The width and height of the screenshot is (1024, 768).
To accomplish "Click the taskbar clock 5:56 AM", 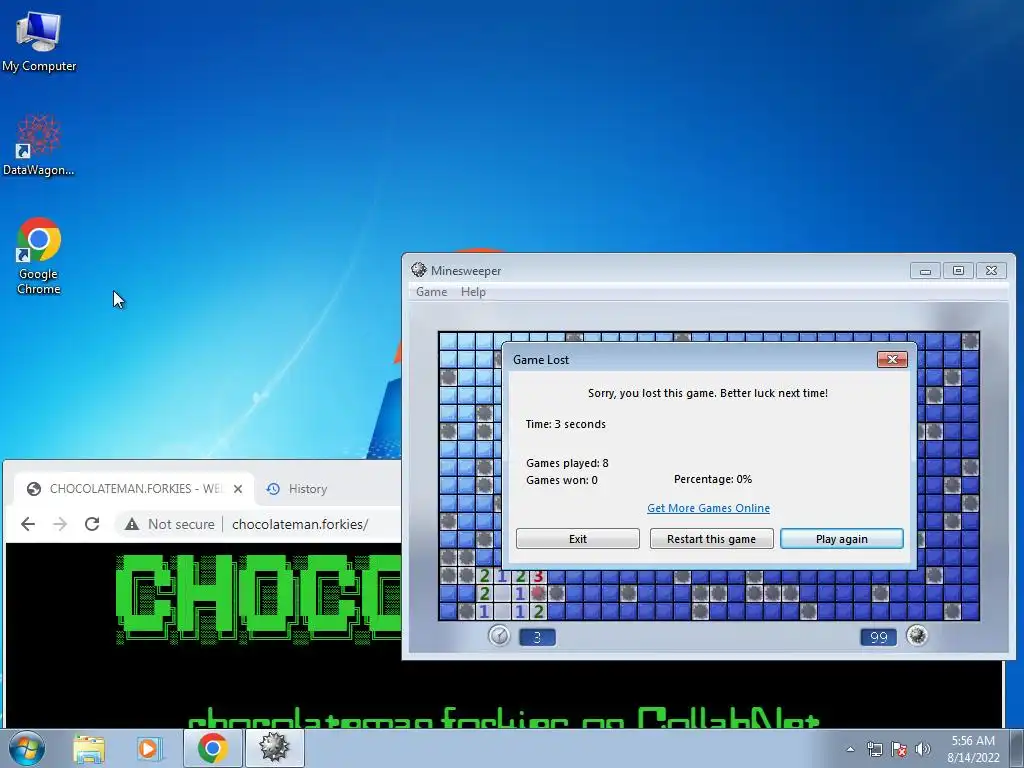I will 973,749.
